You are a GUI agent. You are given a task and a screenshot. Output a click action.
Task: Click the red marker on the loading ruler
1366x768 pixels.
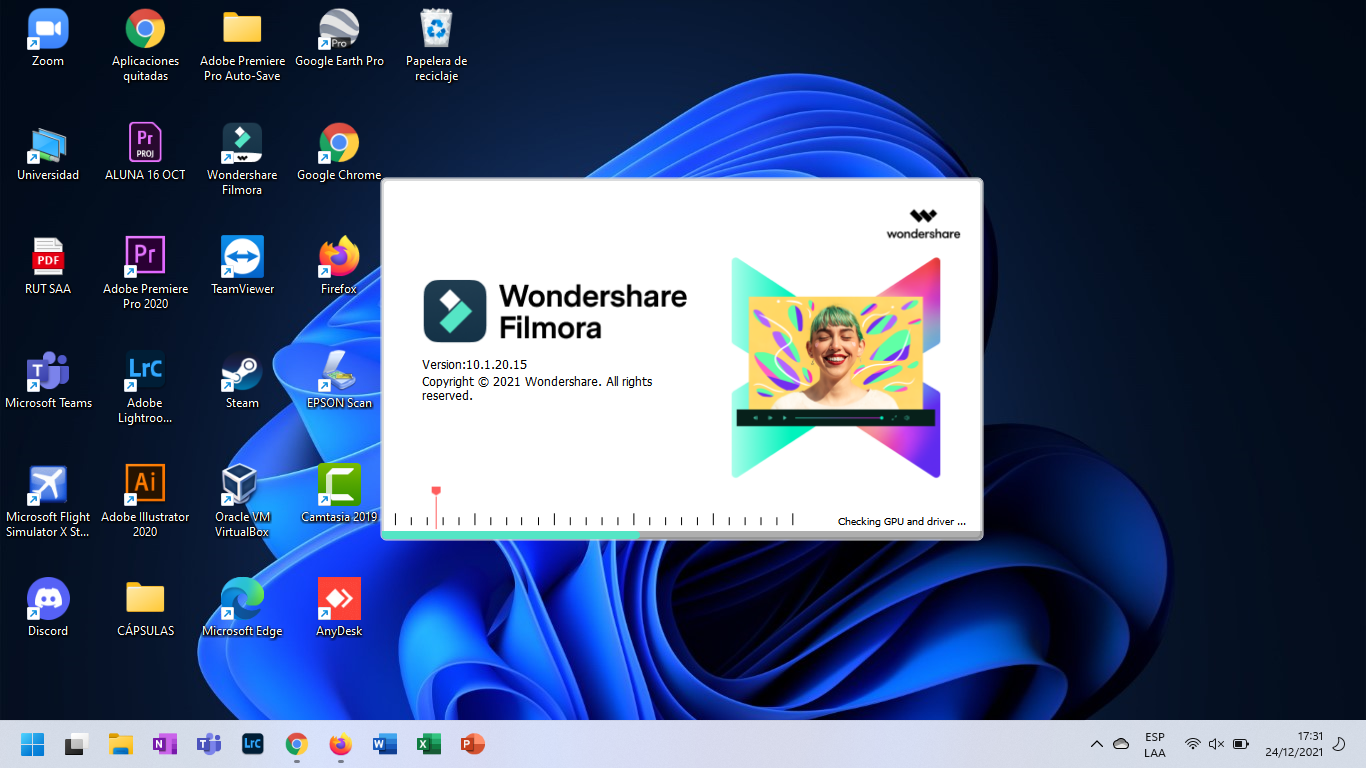point(436,492)
